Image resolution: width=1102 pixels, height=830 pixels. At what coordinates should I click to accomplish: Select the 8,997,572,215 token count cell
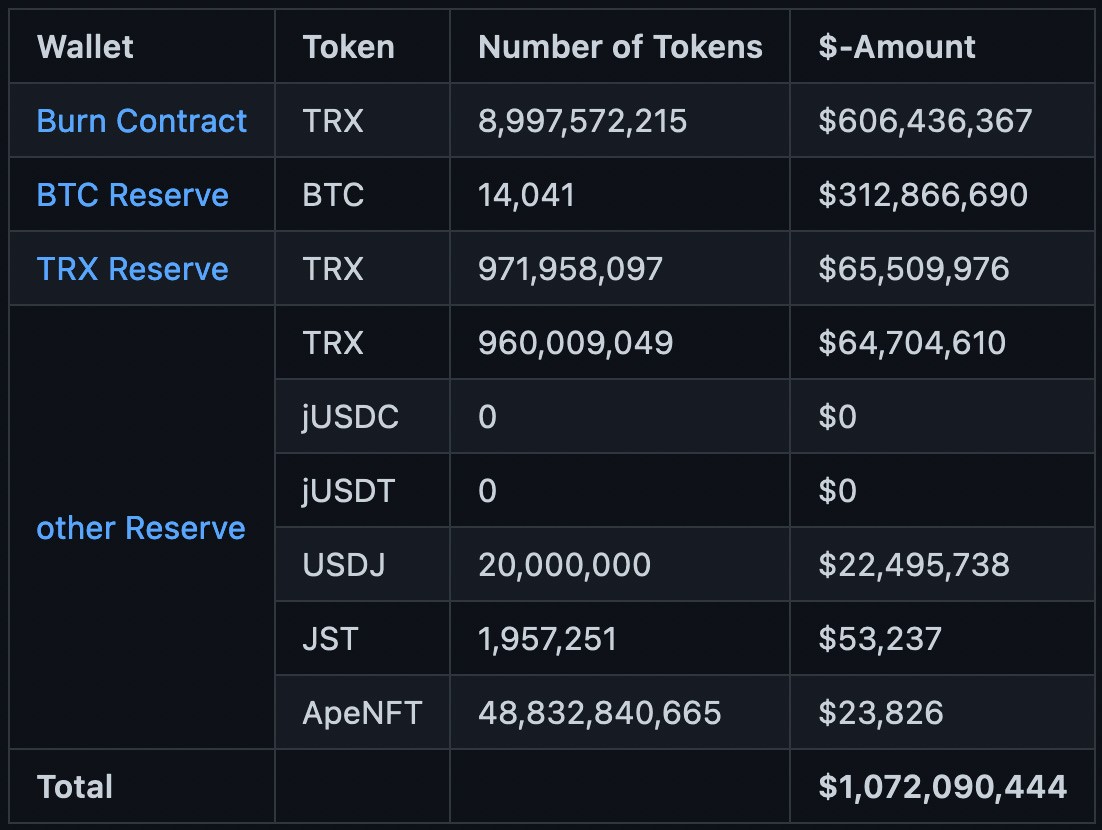pos(582,121)
